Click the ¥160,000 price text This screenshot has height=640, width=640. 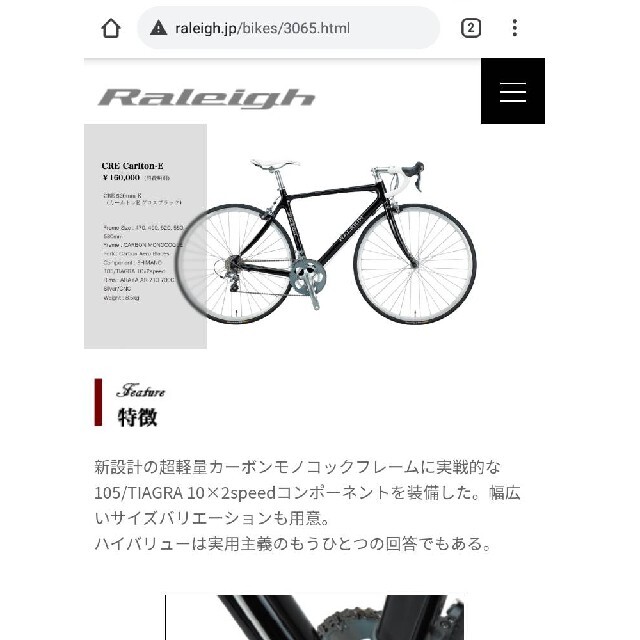tap(121, 178)
